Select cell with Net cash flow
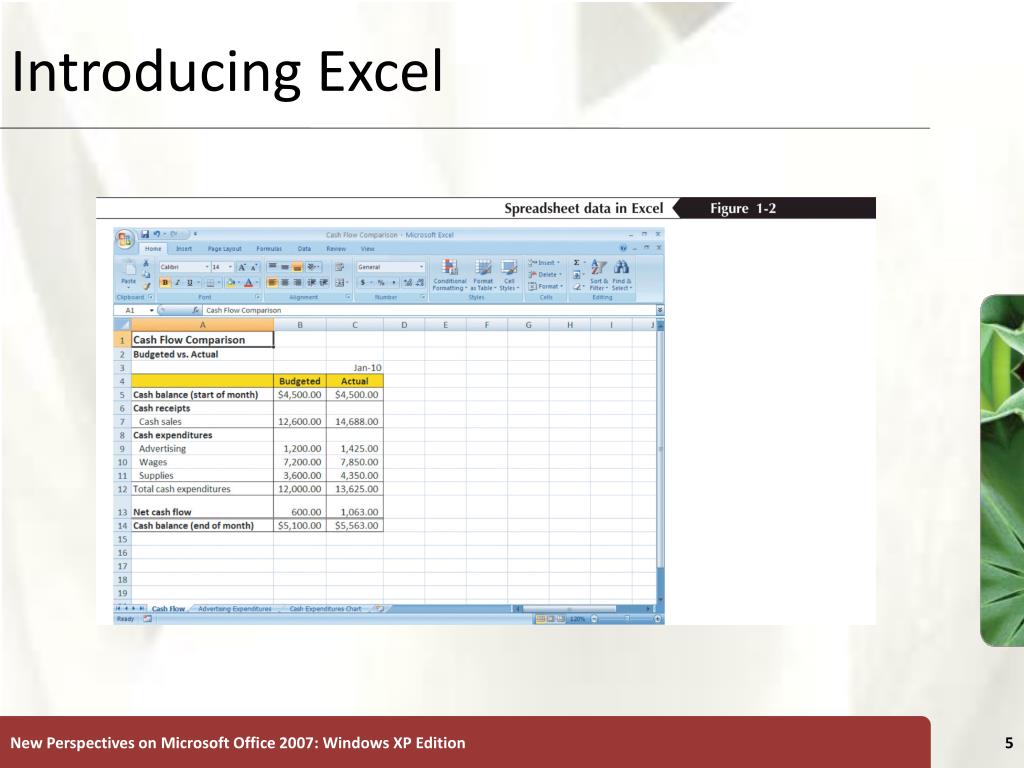Screen dimensions: 1024x768 pyautogui.click(x=202, y=507)
